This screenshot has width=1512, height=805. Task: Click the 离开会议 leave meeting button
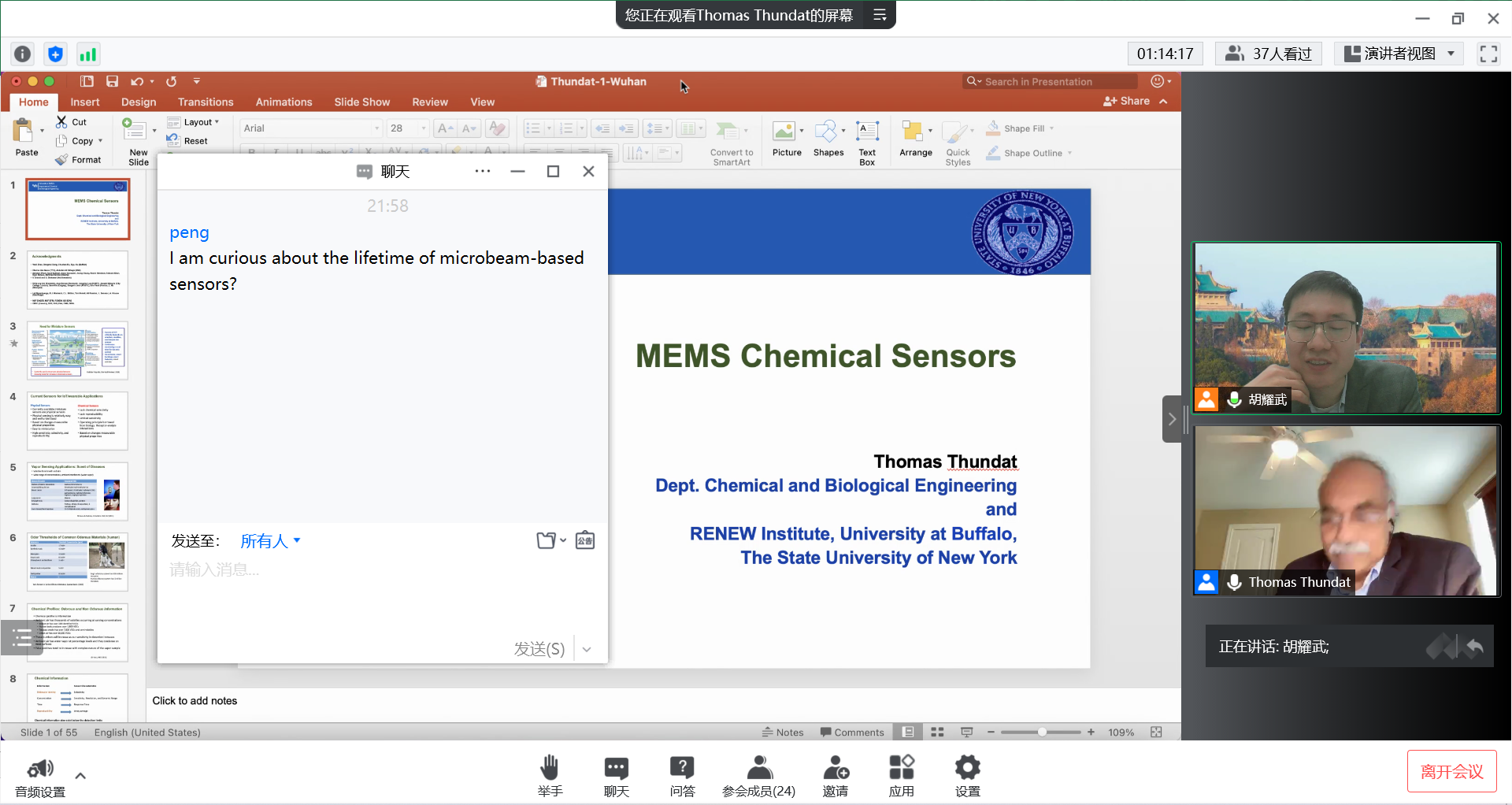pos(1451,772)
